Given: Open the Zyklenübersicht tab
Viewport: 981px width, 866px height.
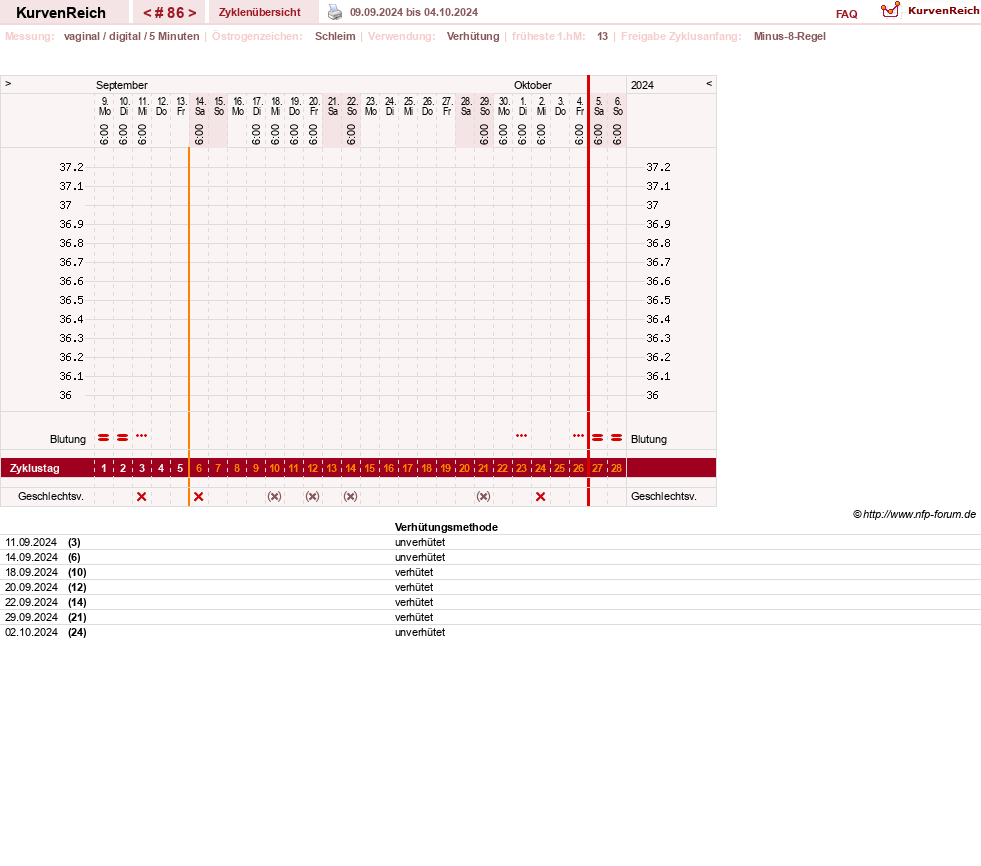Looking at the screenshot, I should tap(260, 12).
